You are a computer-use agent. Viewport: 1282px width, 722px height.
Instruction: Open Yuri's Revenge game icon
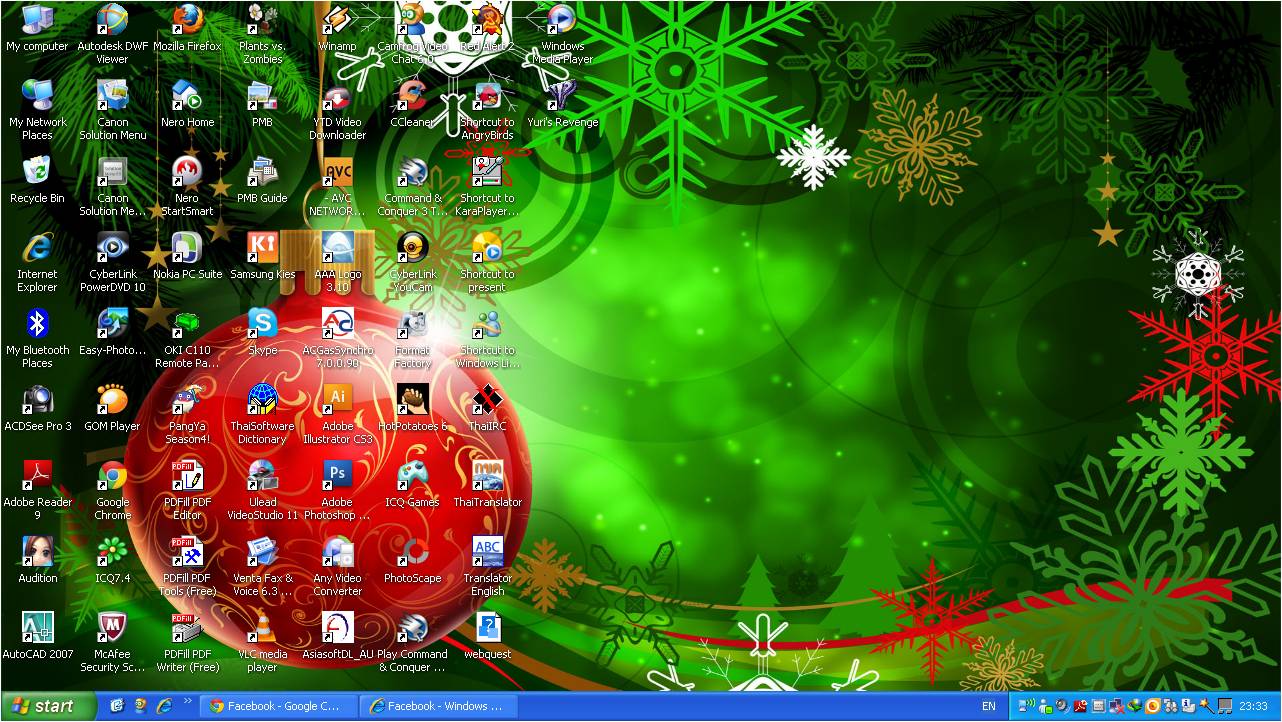tap(562, 104)
